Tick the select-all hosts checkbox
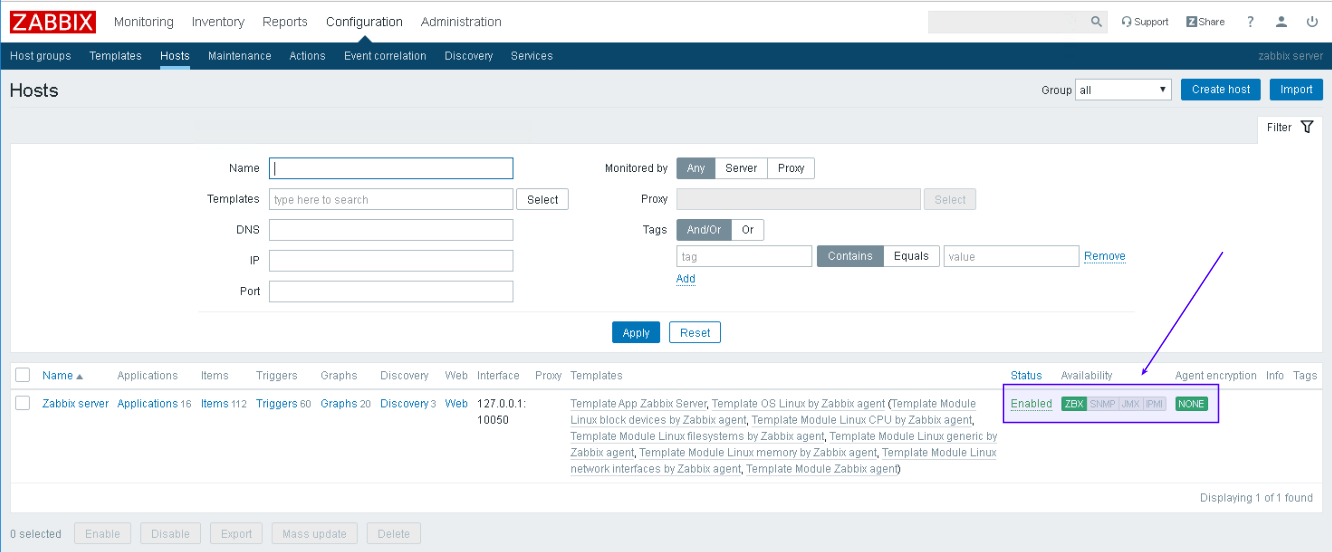This screenshot has height=552, width=1332. (x=23, y=375)
